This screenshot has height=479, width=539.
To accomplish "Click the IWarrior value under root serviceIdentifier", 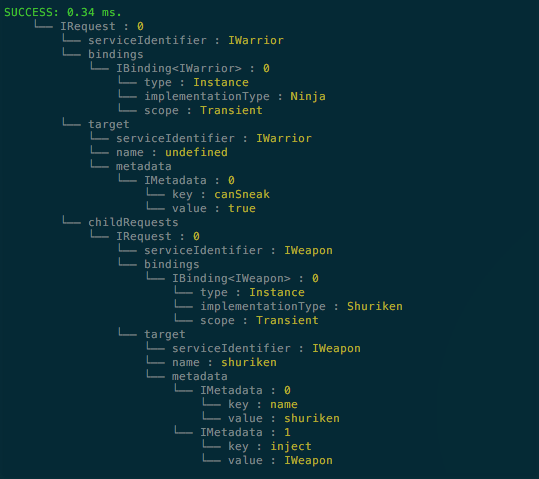I will coord(256,40).
